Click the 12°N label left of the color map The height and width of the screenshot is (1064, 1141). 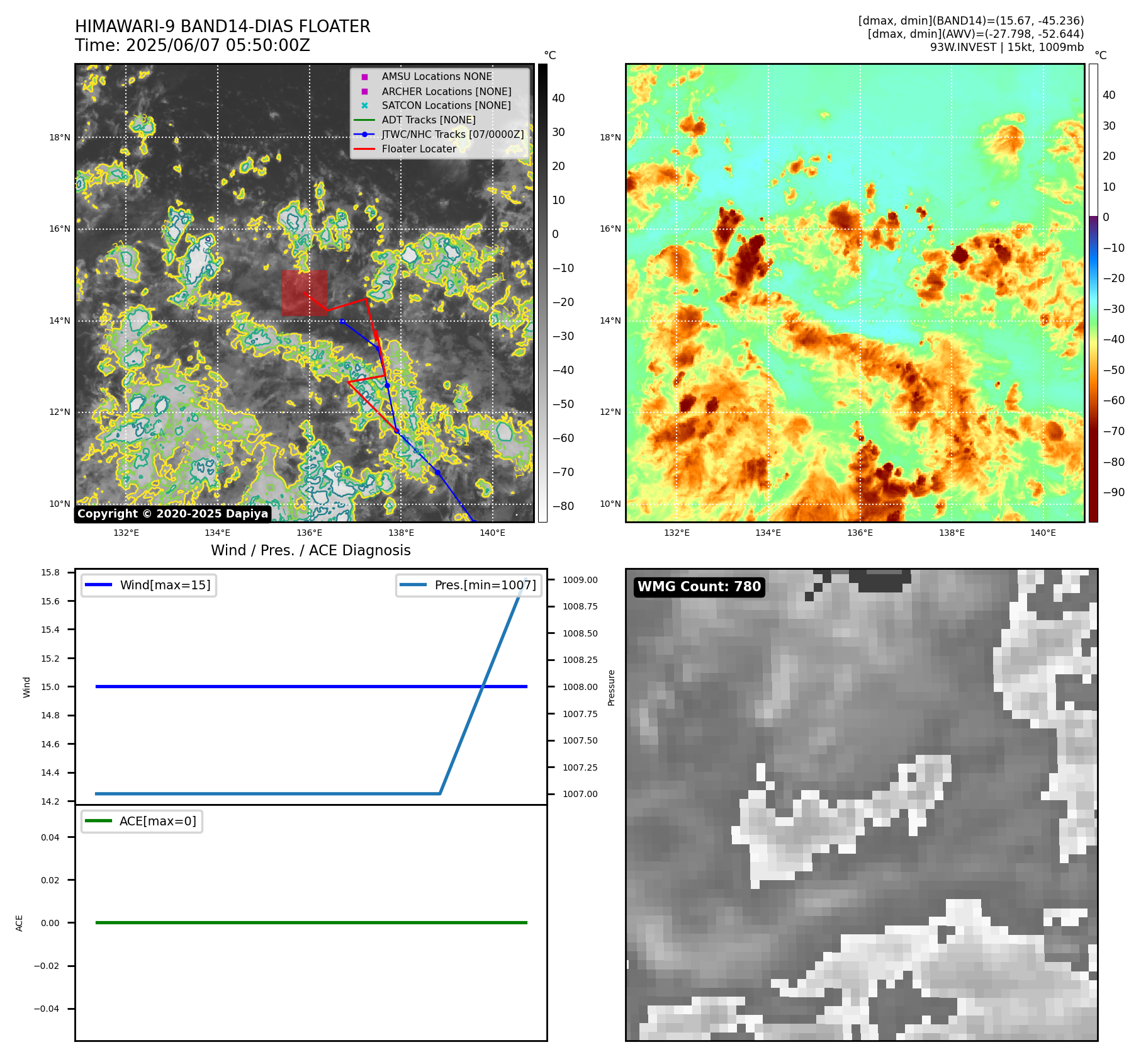tap(610, 412)
